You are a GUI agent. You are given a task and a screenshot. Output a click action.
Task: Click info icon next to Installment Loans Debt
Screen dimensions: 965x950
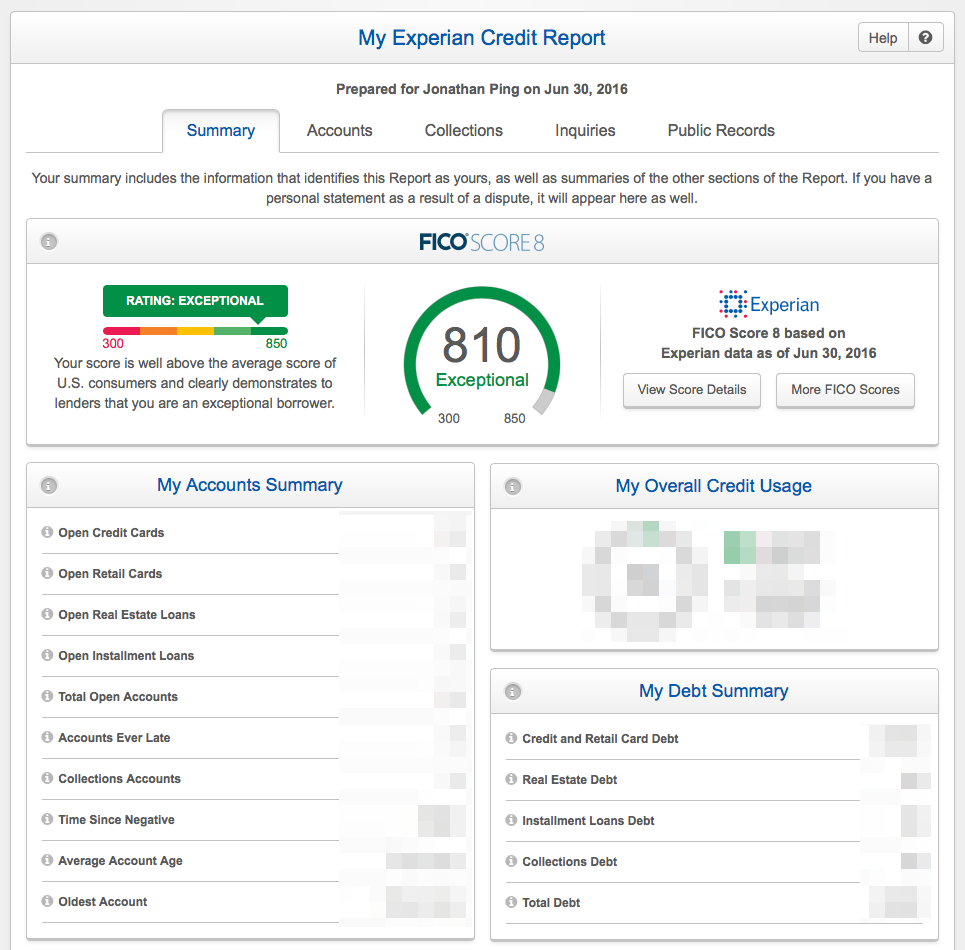[511, 820]
